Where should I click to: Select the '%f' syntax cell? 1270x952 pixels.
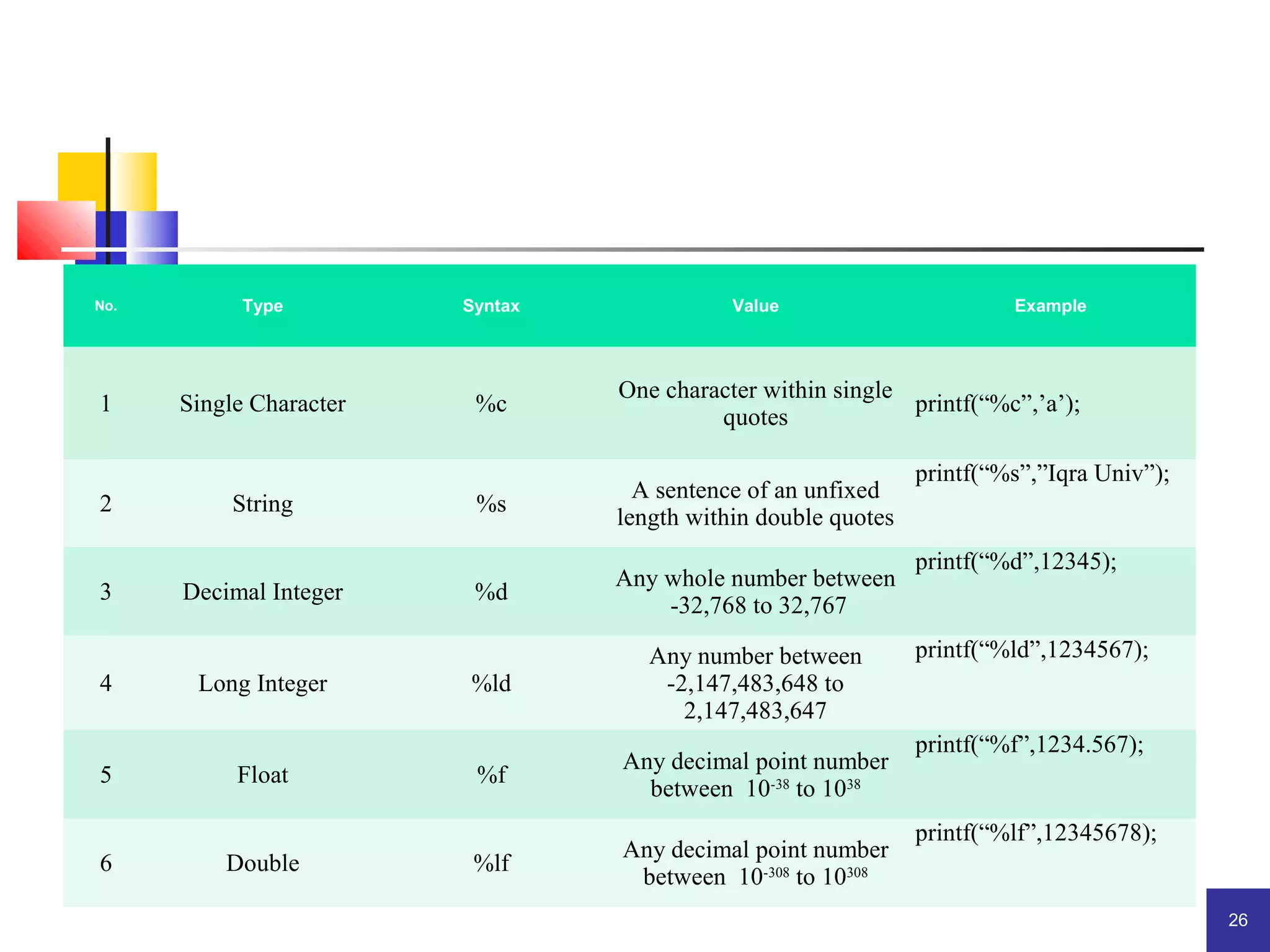491,775
